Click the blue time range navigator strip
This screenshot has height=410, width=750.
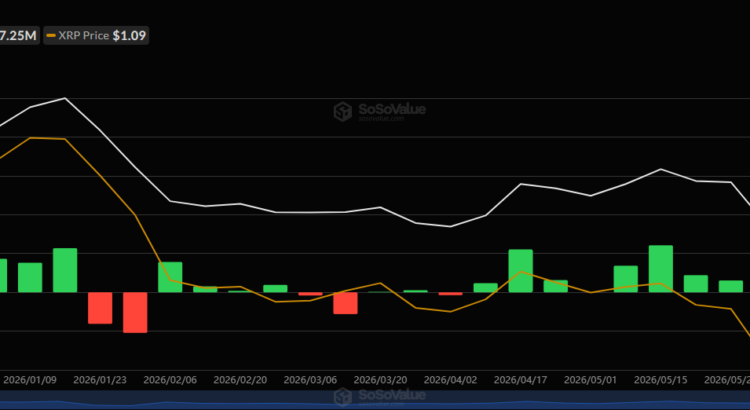(375, 399)
